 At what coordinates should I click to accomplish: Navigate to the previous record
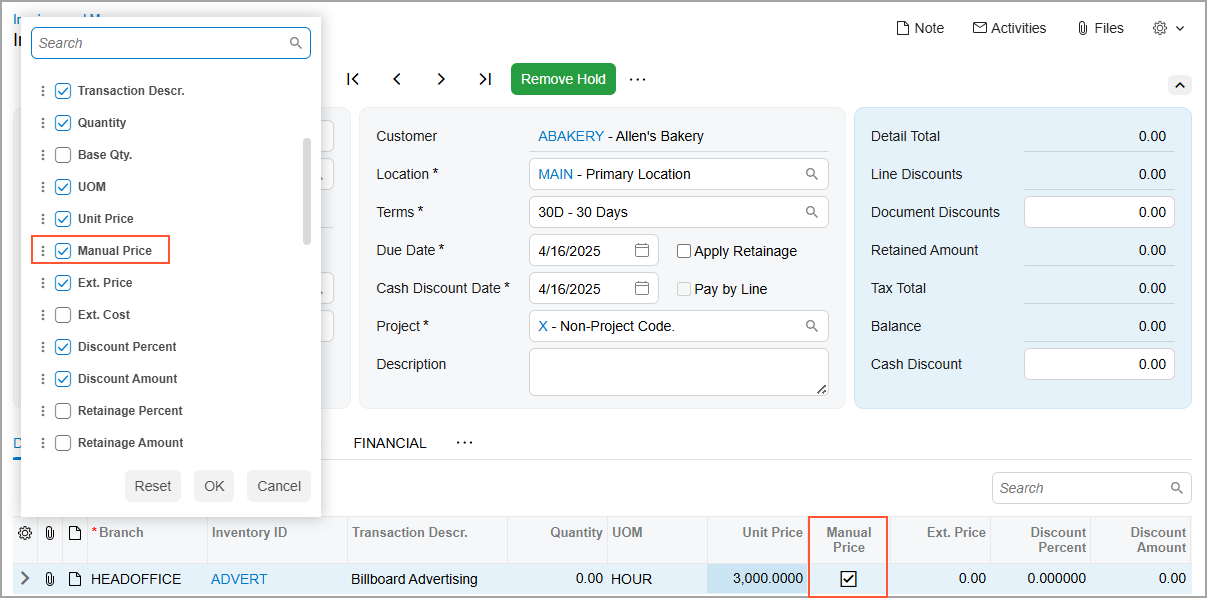coord(397,79)
